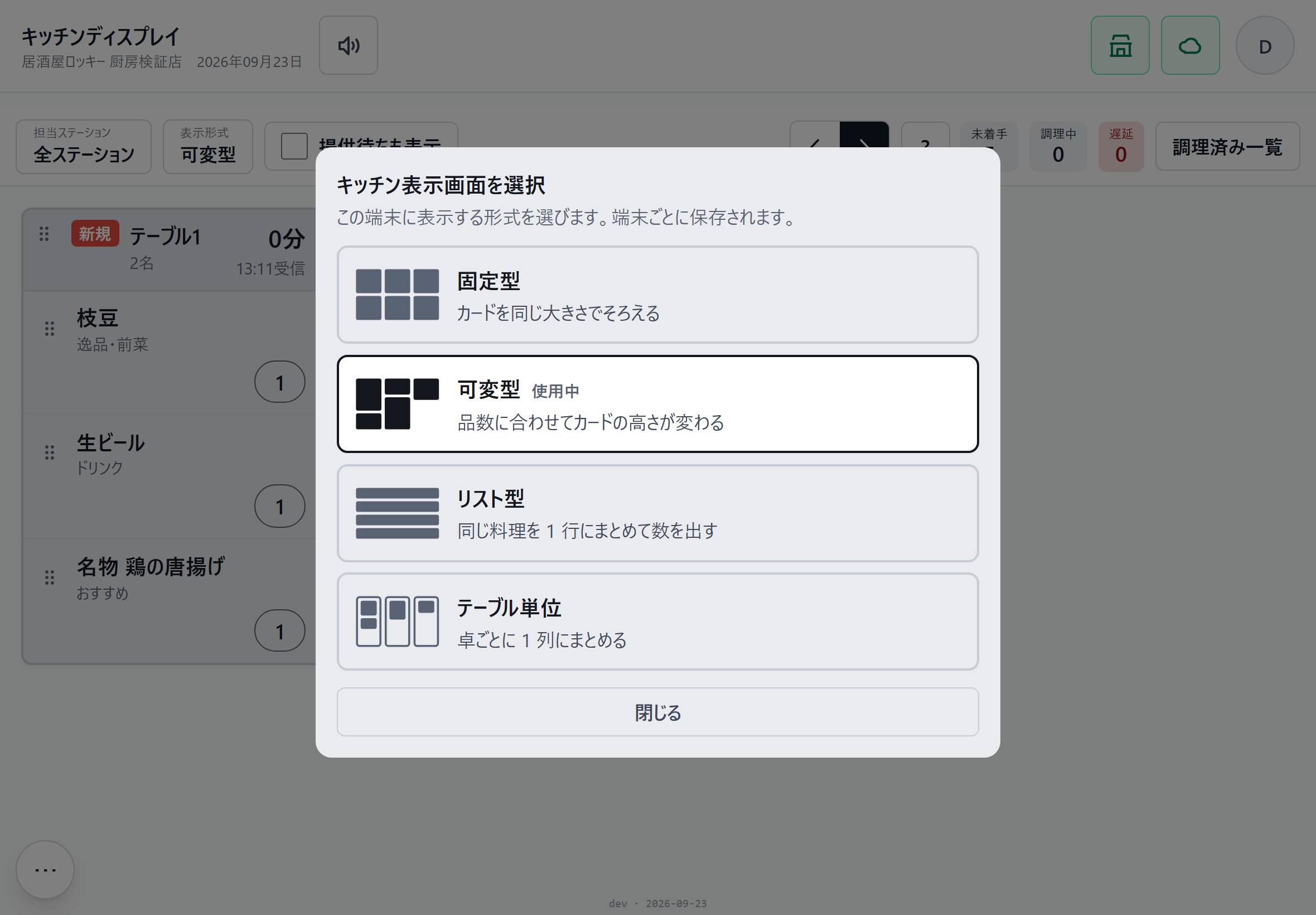
Task: Click the 未着手 counter tile
Action: tap(989, 136)
